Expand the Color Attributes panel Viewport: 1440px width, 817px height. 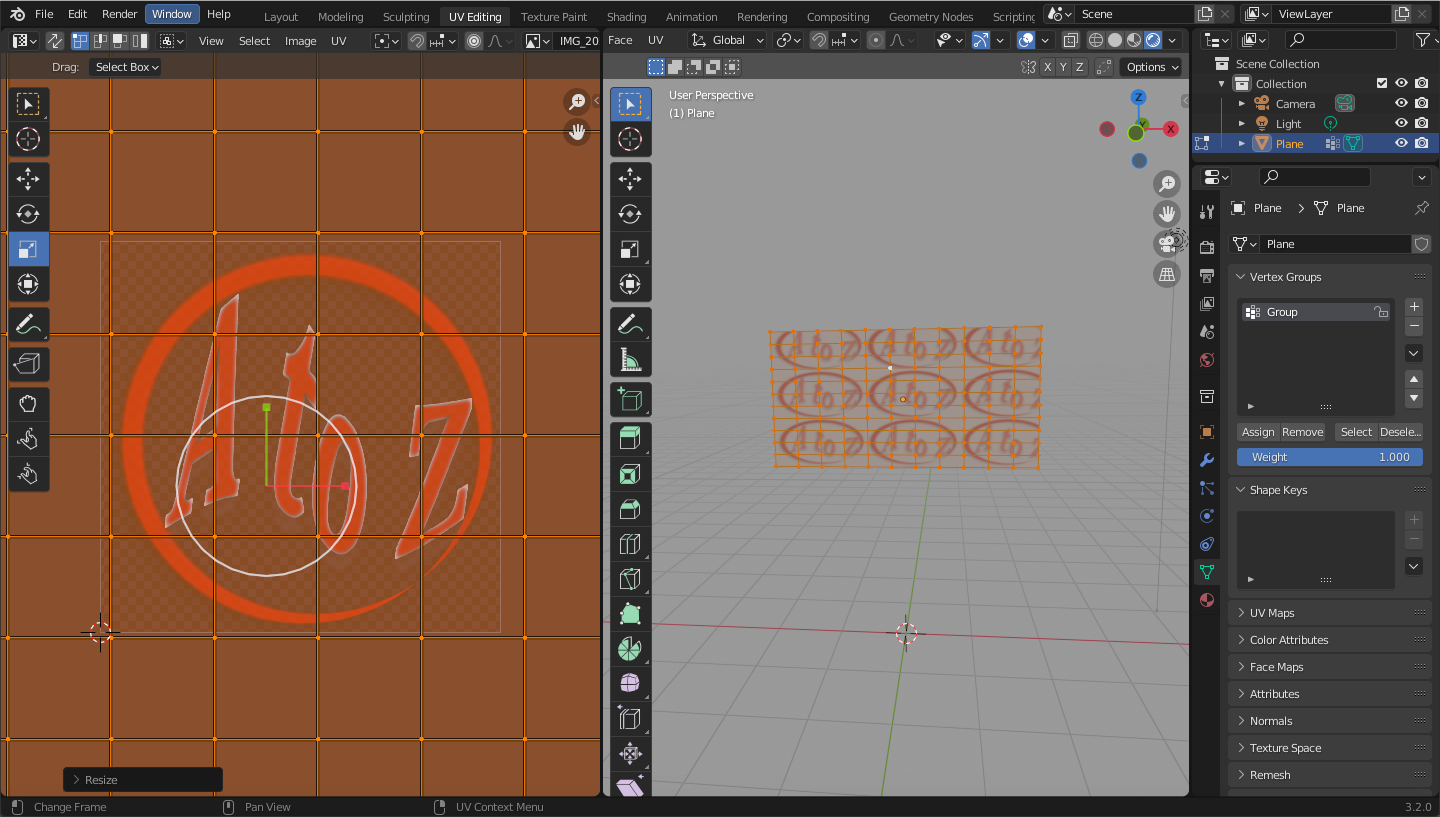pos(1329,640)
